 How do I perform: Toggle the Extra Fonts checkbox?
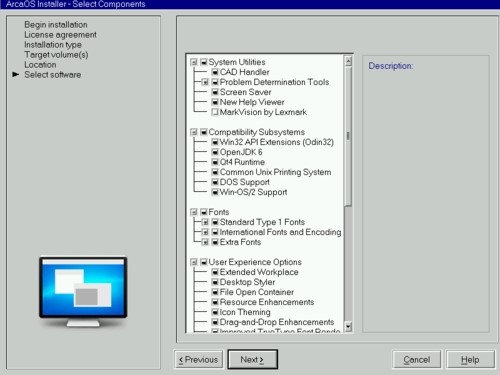[x=215, y=242]
